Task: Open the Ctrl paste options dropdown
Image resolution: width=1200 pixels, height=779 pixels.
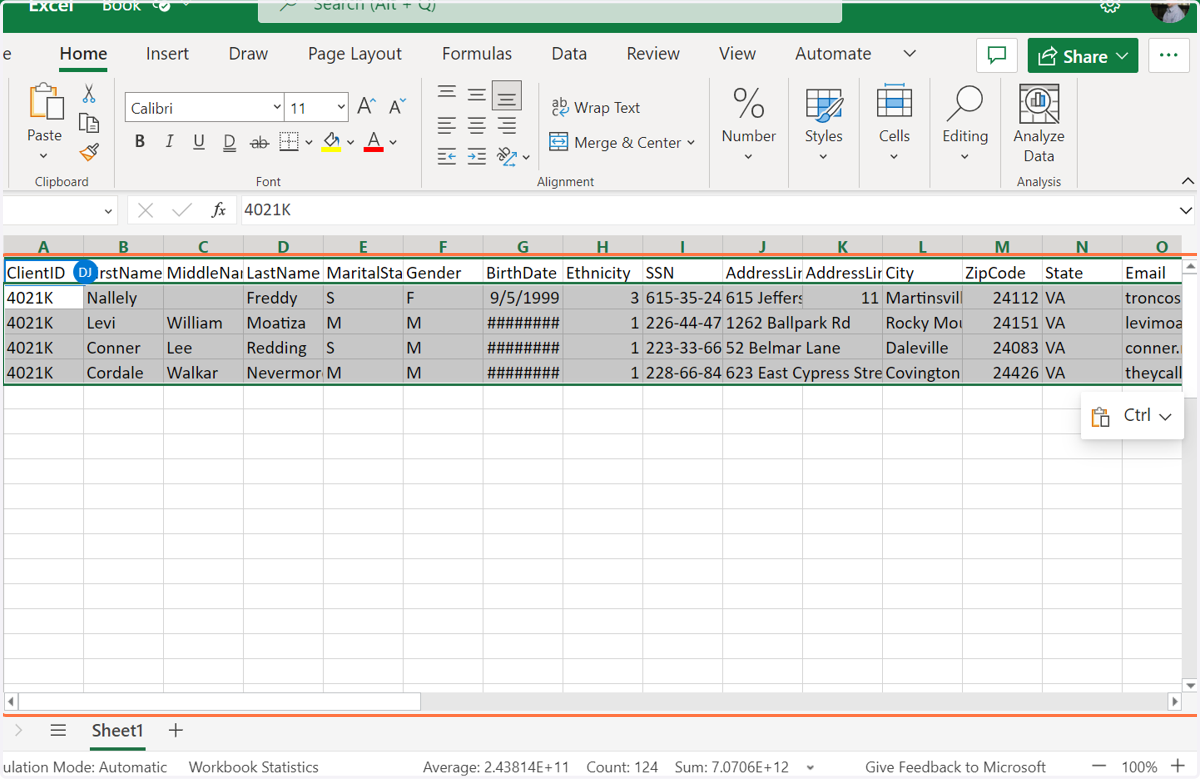Action: click(1132, 416)
